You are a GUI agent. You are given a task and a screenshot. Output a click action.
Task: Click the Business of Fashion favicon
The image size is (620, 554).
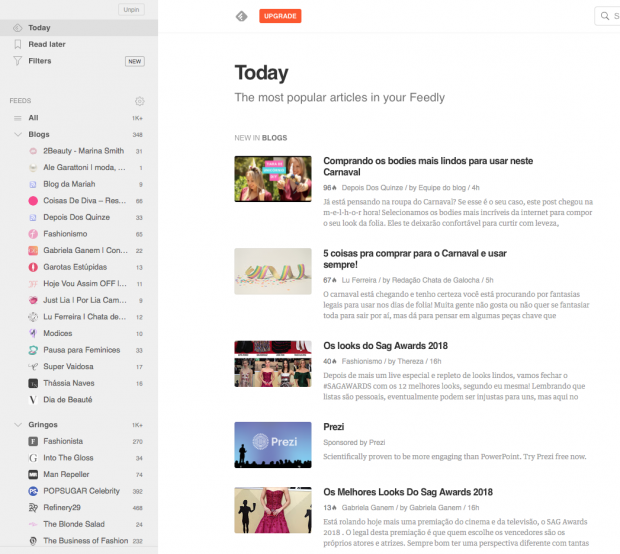[33, 541]
